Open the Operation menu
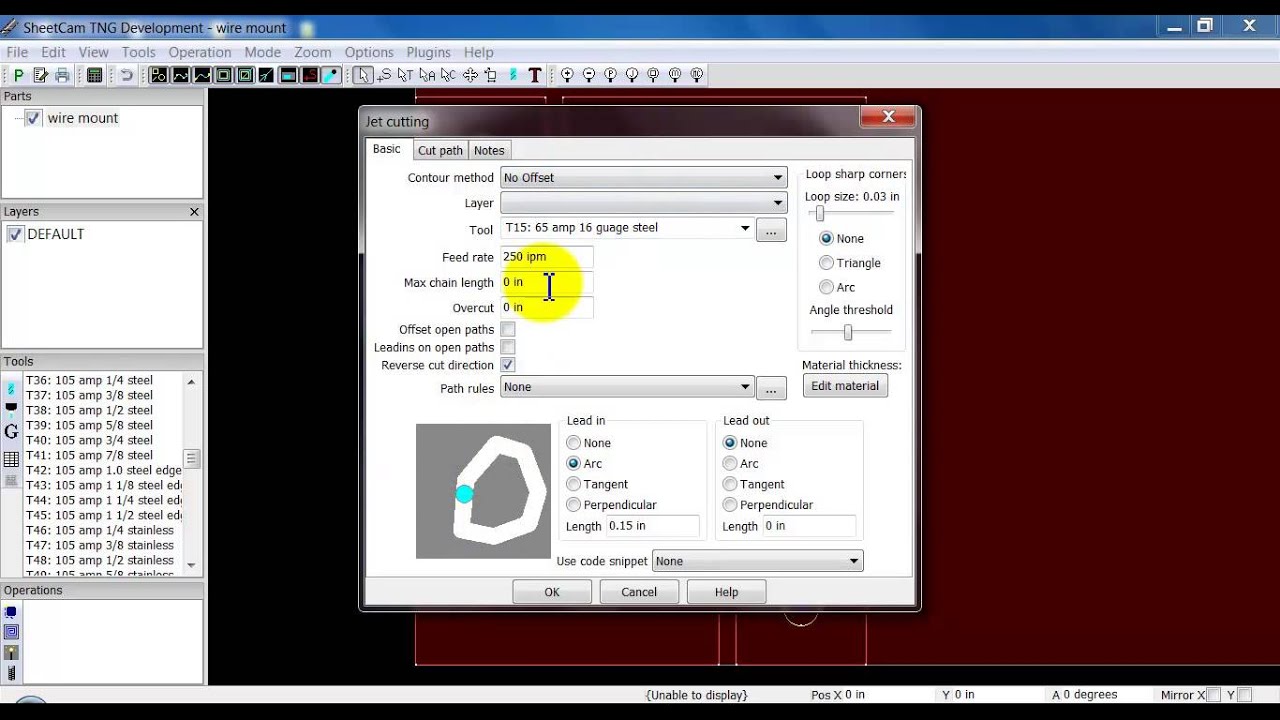The width and height of the screenshot is (1280, 720). (x=199, y=52)
